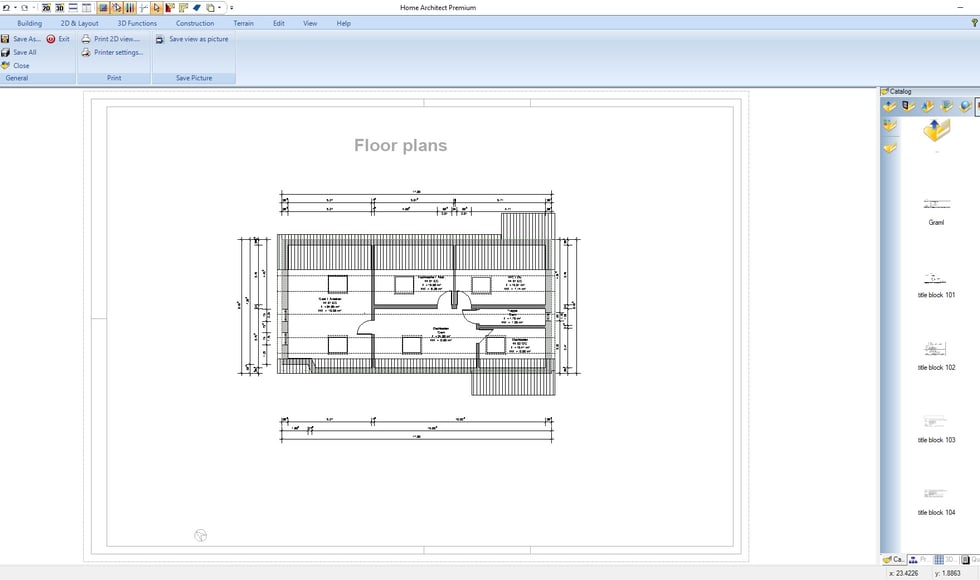Viewport: 980px width, 580px height.
Task: Open the Help ribbon tab
Action: tap(344, 23)
